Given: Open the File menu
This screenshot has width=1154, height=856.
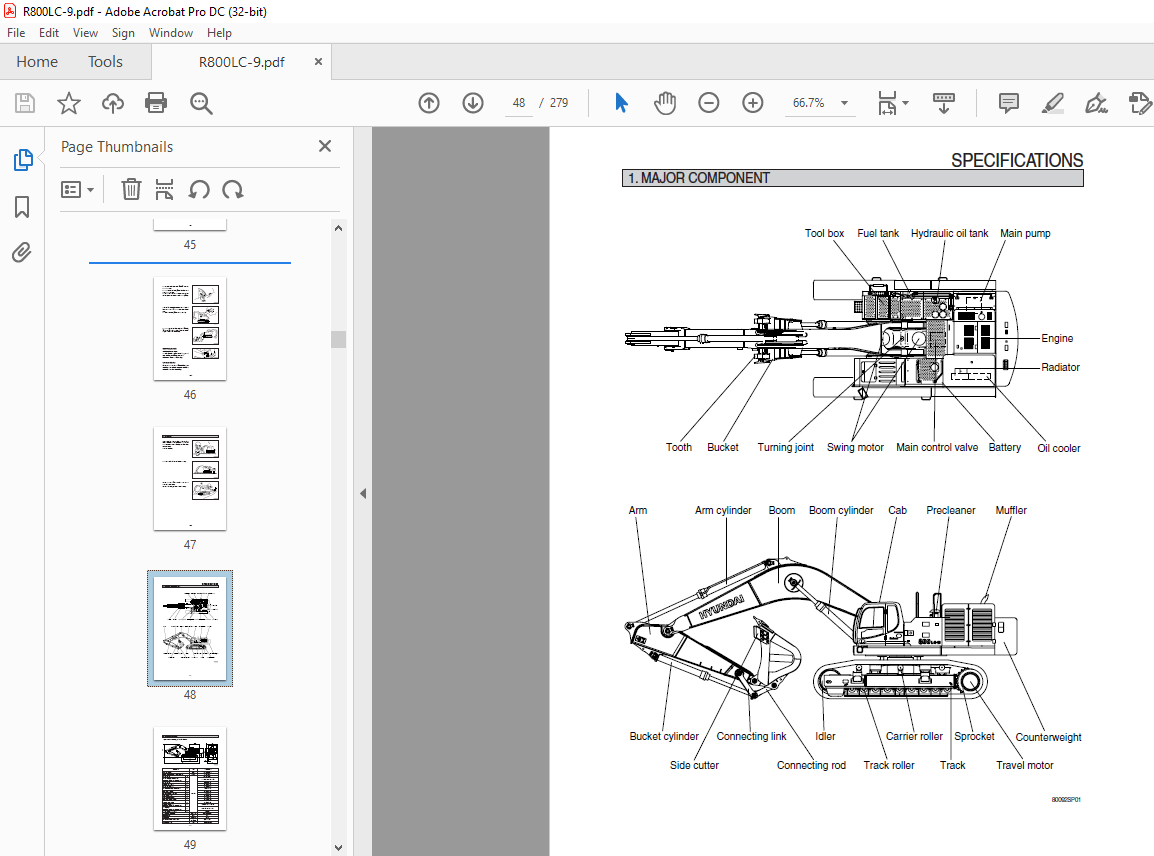Looking at the screenshot, I should [x=16, y=33].
